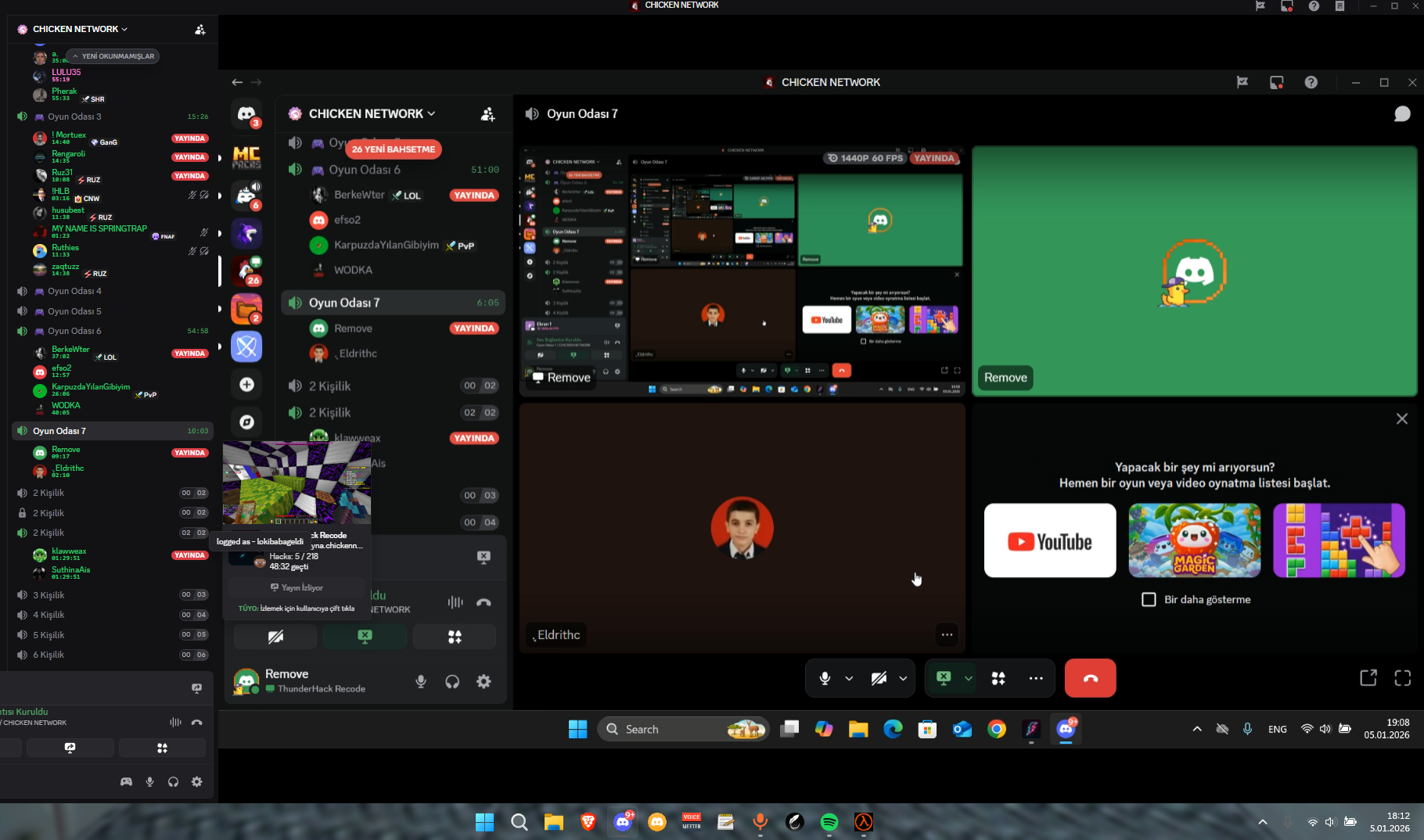
Task: Toggle microphone in outer Discord user panel
Action: click(149, 781)
